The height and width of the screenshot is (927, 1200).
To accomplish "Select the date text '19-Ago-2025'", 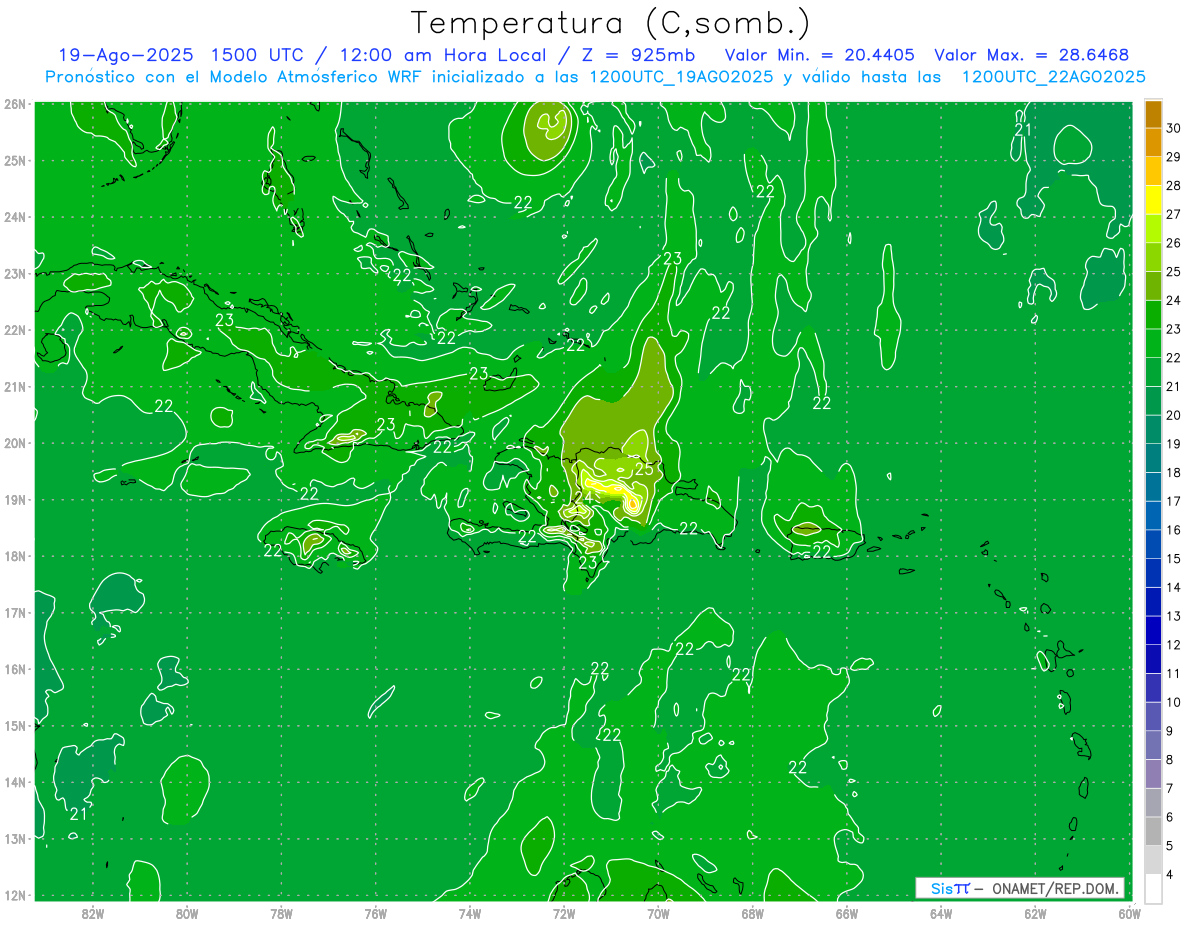I will (x=128, y=55).
